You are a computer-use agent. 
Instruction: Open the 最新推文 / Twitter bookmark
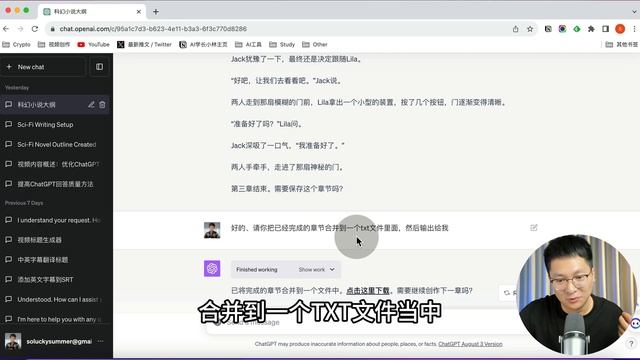coord(144,44)
